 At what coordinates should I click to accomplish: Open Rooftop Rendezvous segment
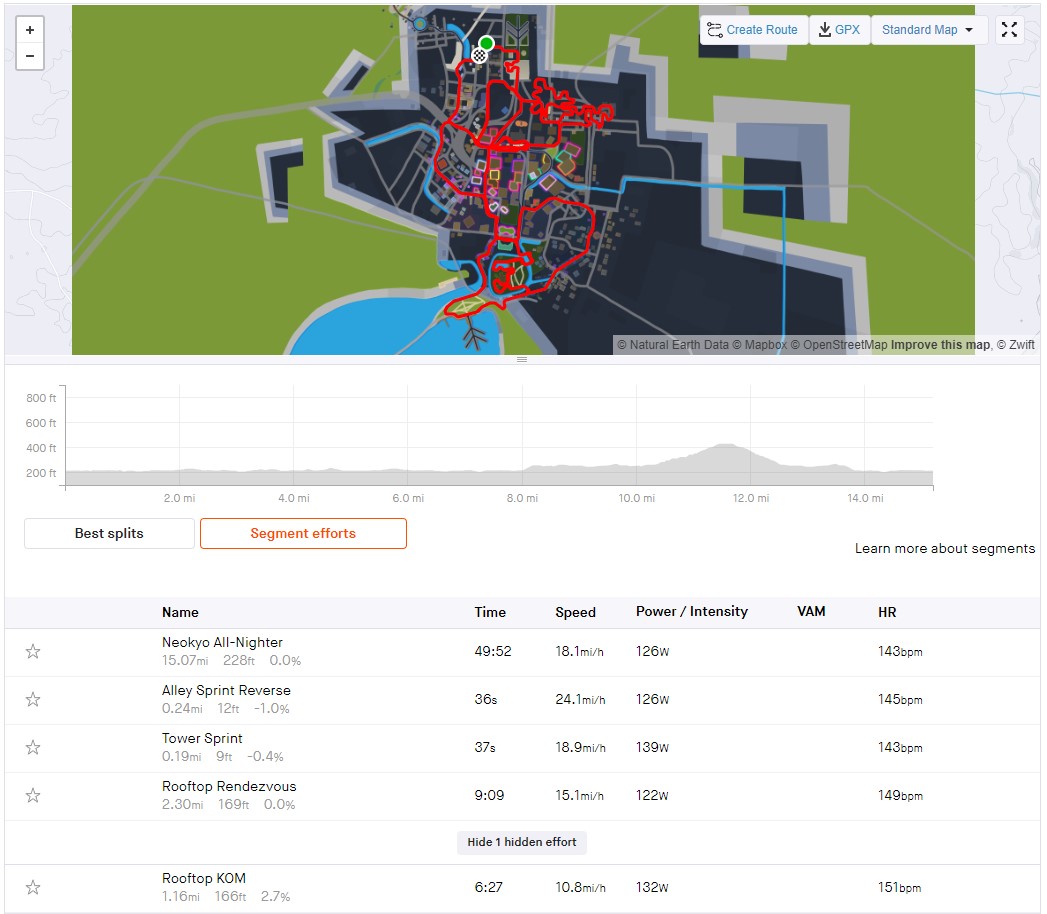(x=229, y=786)
